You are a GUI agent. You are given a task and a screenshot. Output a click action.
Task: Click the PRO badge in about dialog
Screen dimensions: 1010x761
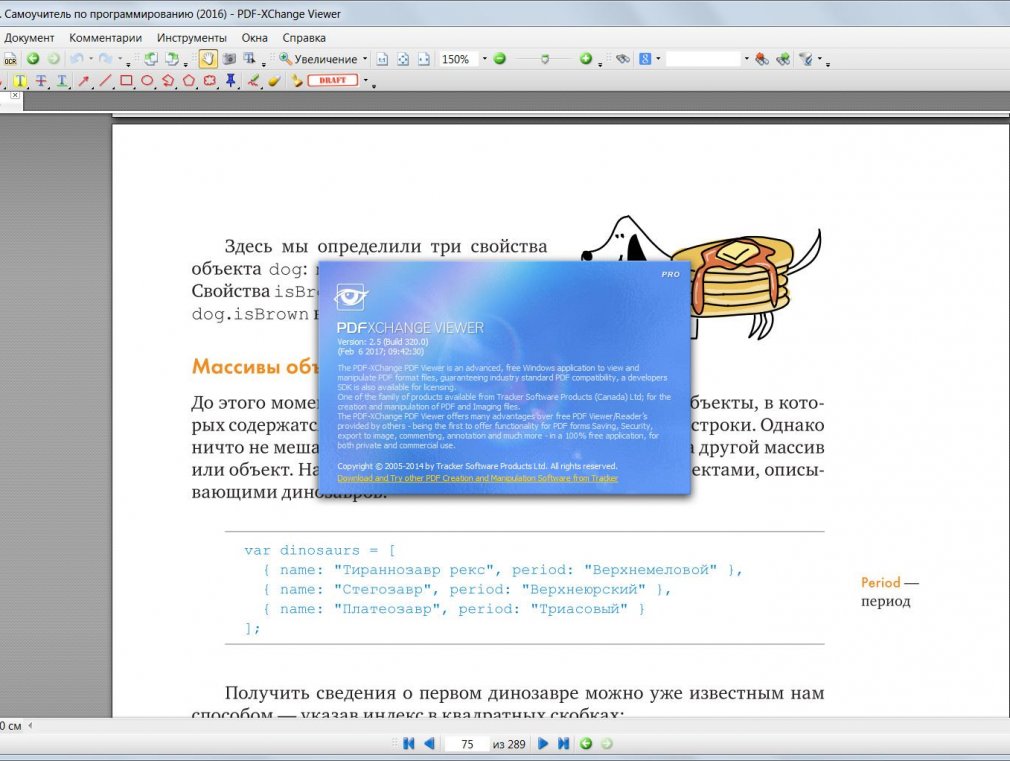tap(671, 275)
